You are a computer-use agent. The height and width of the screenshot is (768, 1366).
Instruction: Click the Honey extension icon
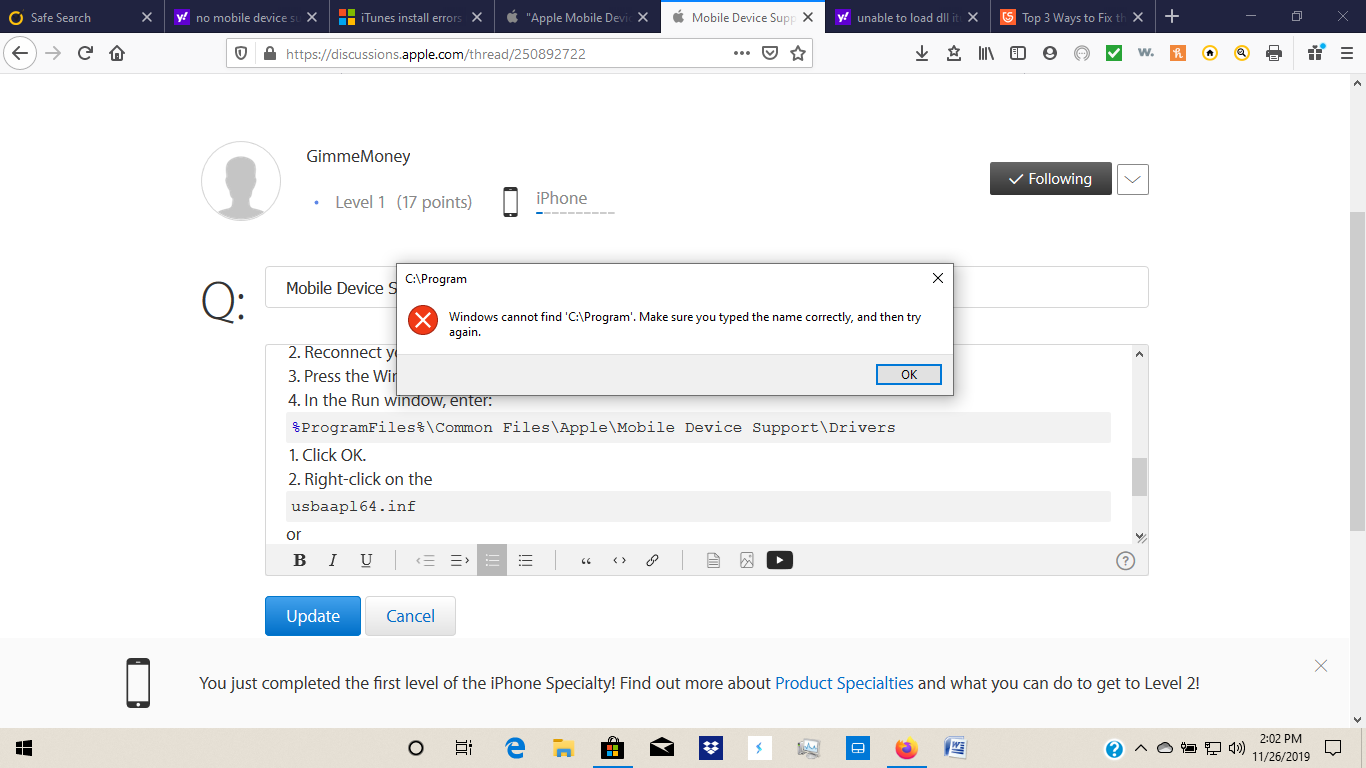click(1178, 53)
